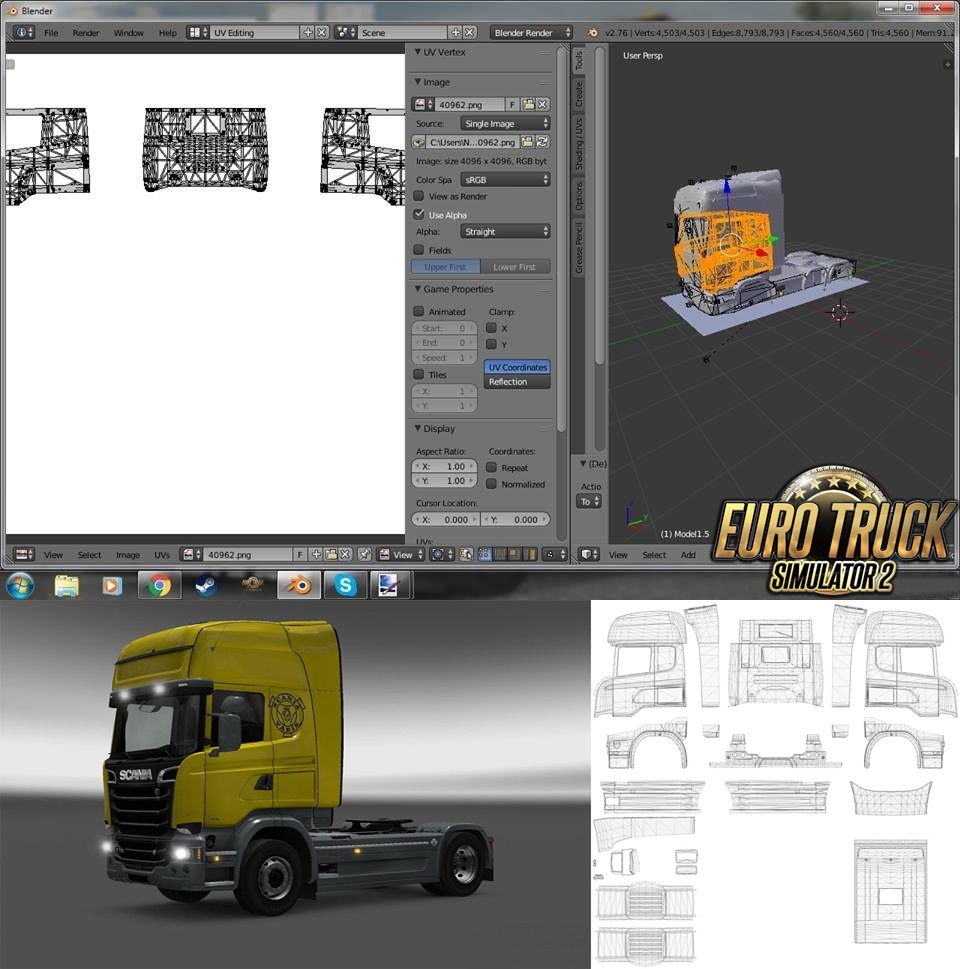Open Steam from the taskbar
The image size is (960, 969).
205,585
